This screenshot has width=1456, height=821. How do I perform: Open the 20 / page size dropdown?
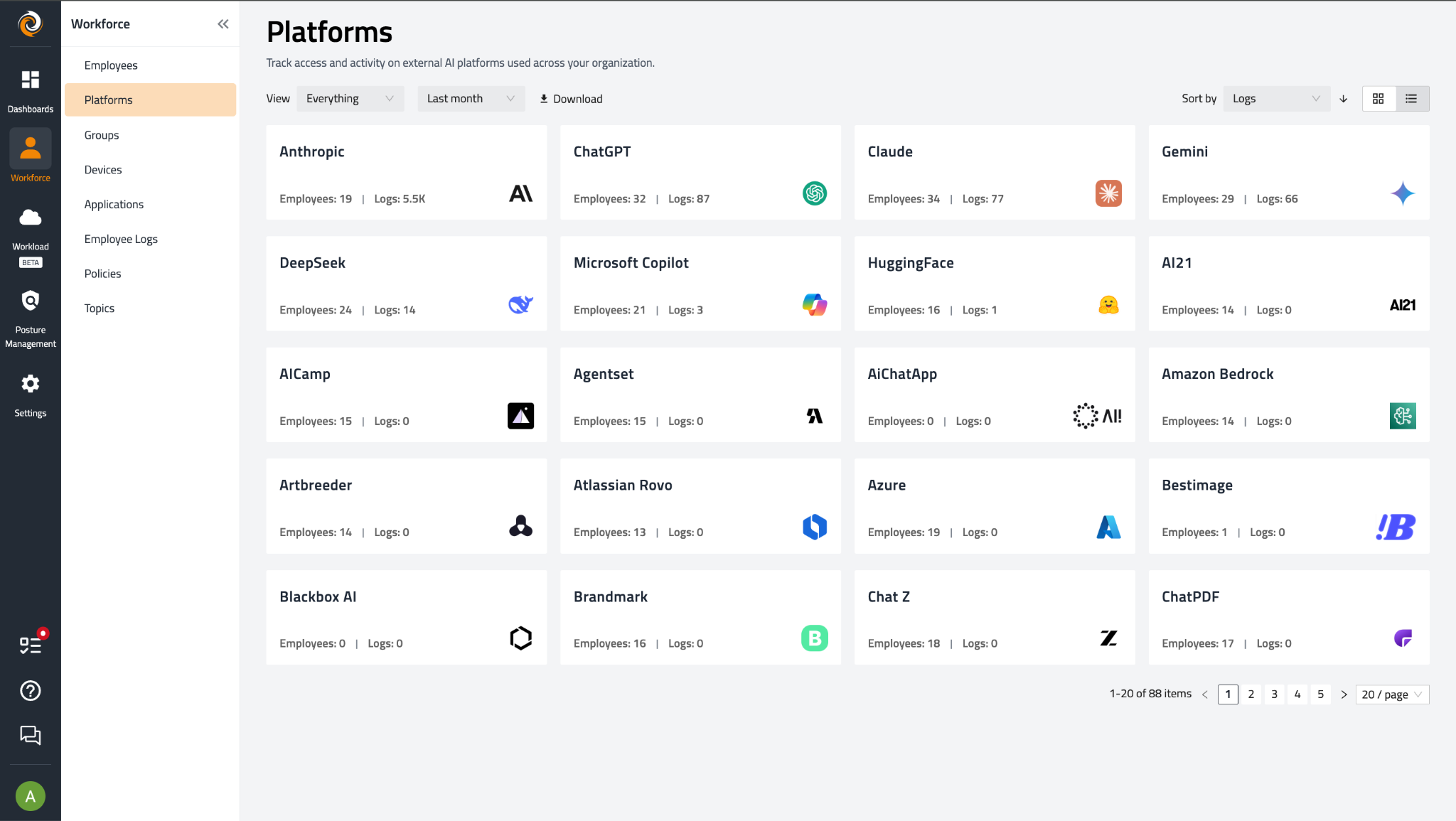point(1392,694)
